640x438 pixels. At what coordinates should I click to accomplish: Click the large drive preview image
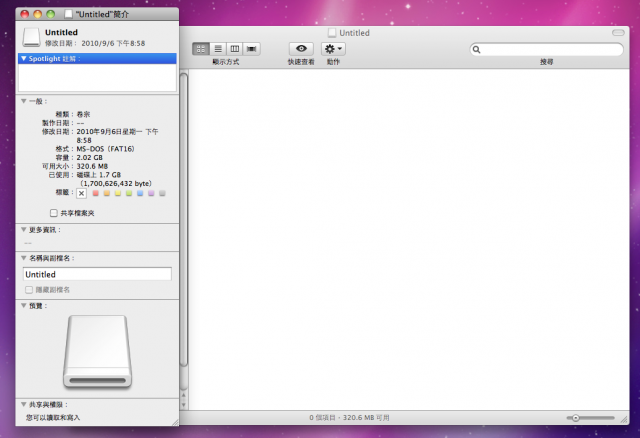(98, 351)
